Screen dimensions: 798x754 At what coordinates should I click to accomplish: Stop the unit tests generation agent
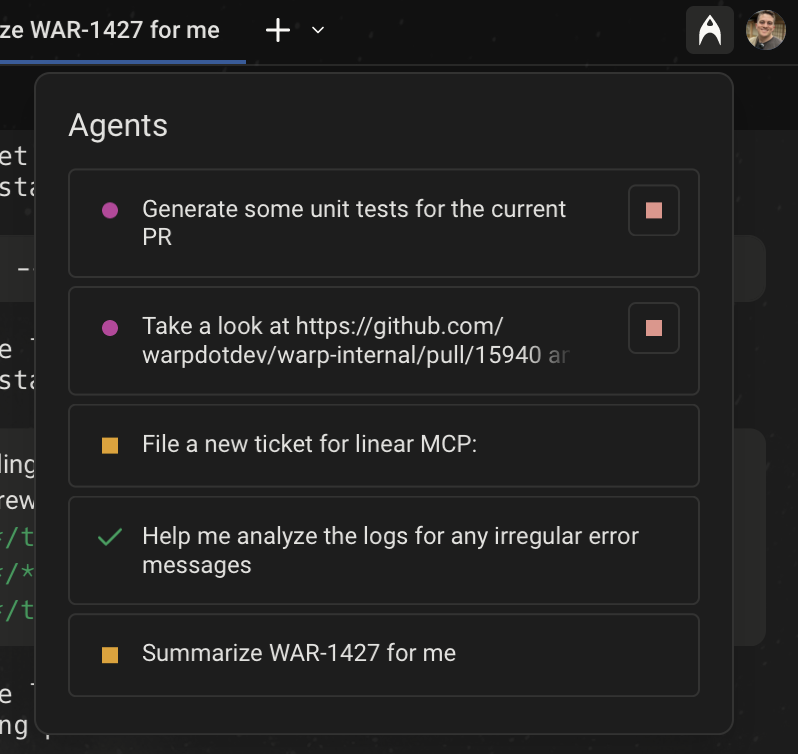tap(653, 211)
